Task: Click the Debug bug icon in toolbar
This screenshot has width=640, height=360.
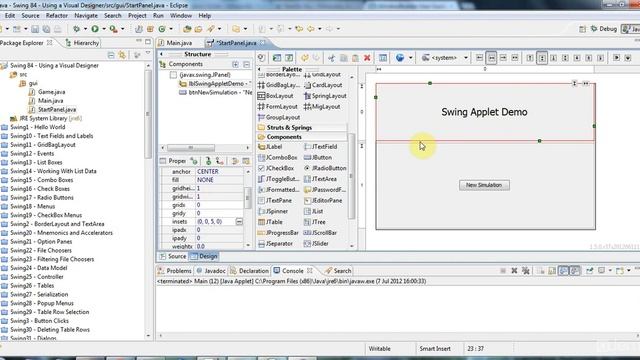Action: click(x=76, y=29)
